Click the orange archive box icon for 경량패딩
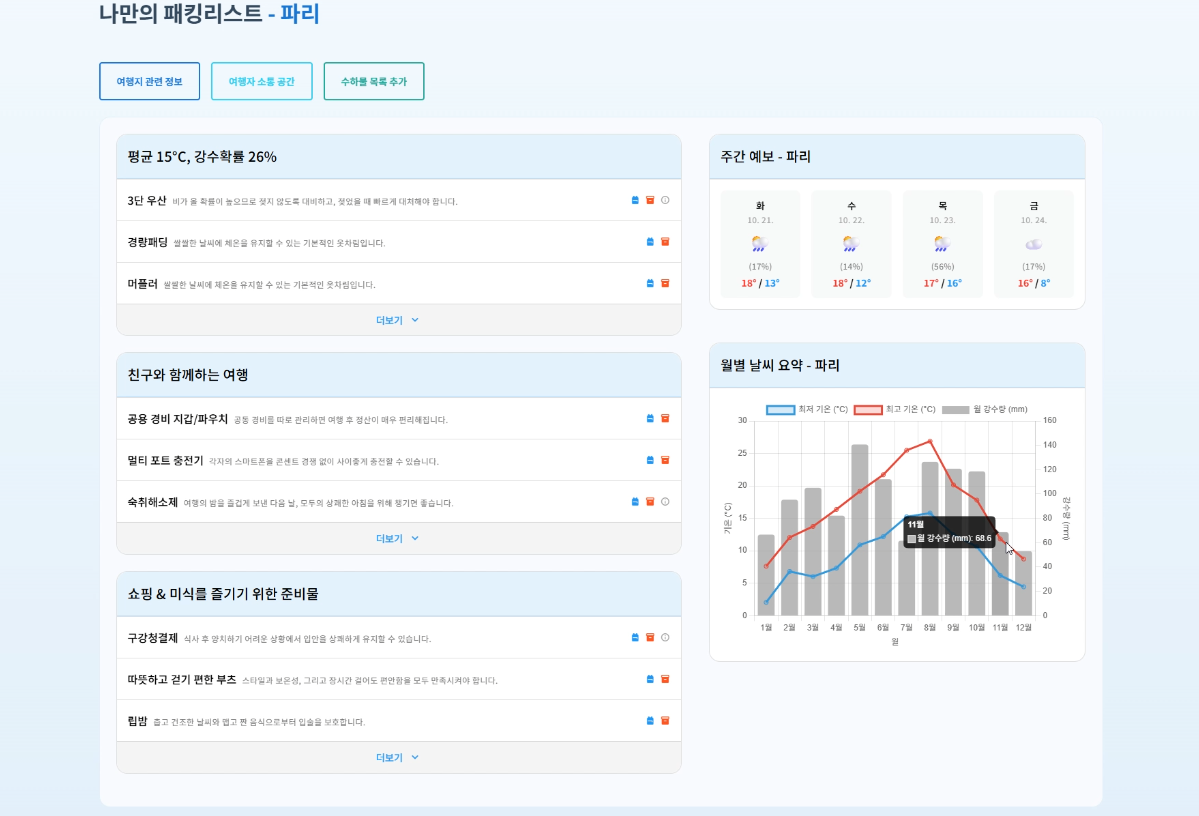Image resolution: width=1199 pixels, height=816 pixels. (665, 242)
